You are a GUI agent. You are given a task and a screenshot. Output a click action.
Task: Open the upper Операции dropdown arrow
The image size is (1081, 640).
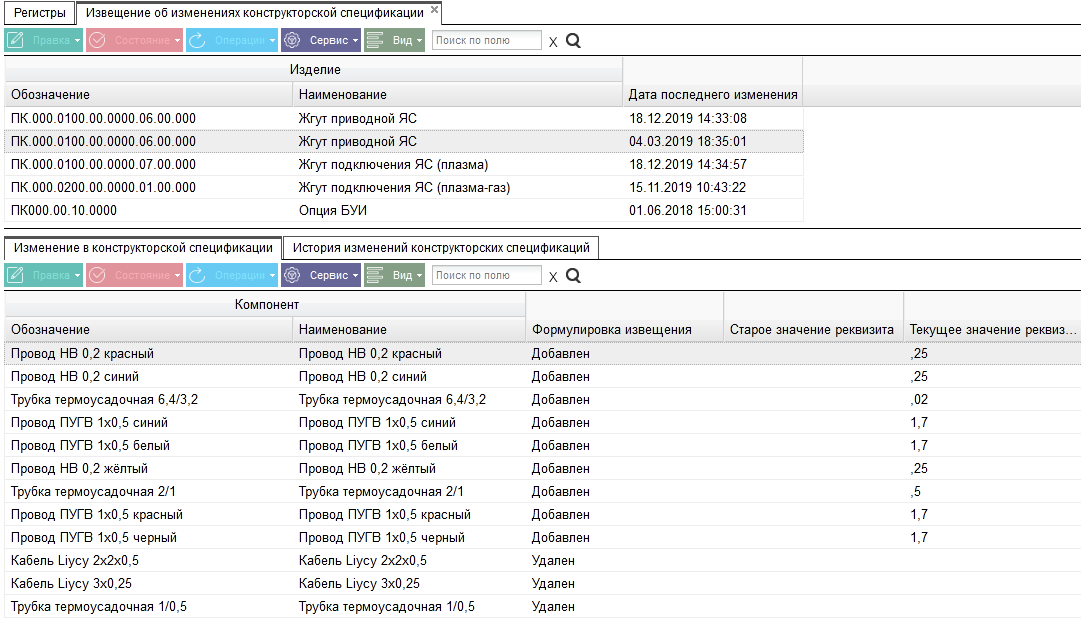272,41
